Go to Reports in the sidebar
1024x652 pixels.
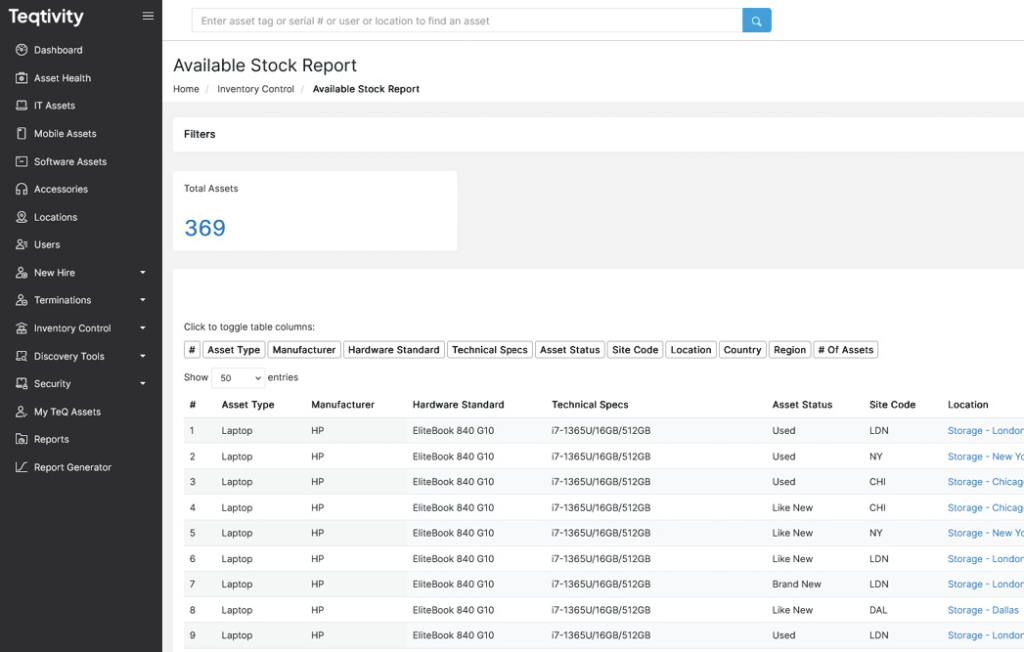click(x=51, y=439)
